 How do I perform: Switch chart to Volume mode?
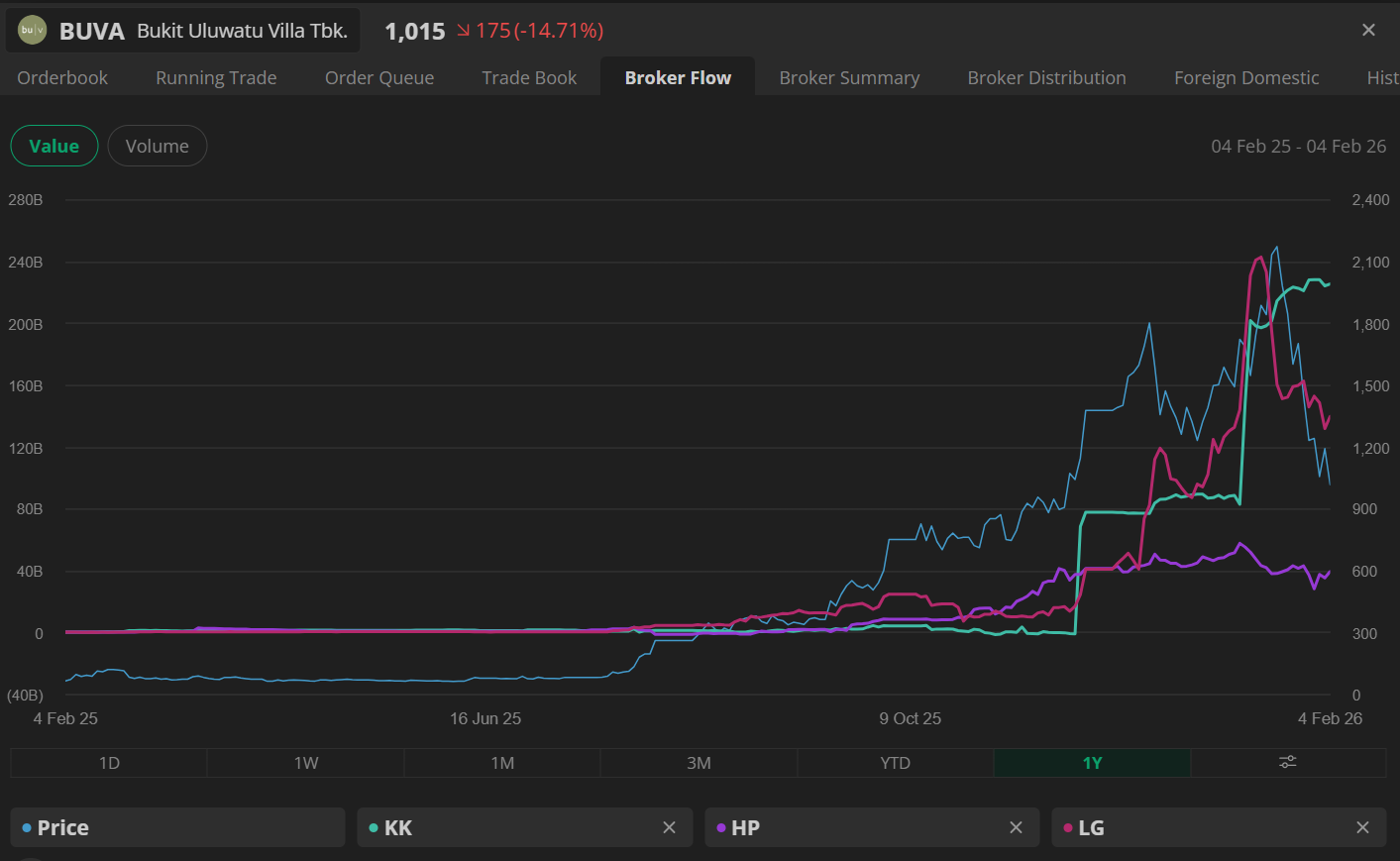coord(157,146)
